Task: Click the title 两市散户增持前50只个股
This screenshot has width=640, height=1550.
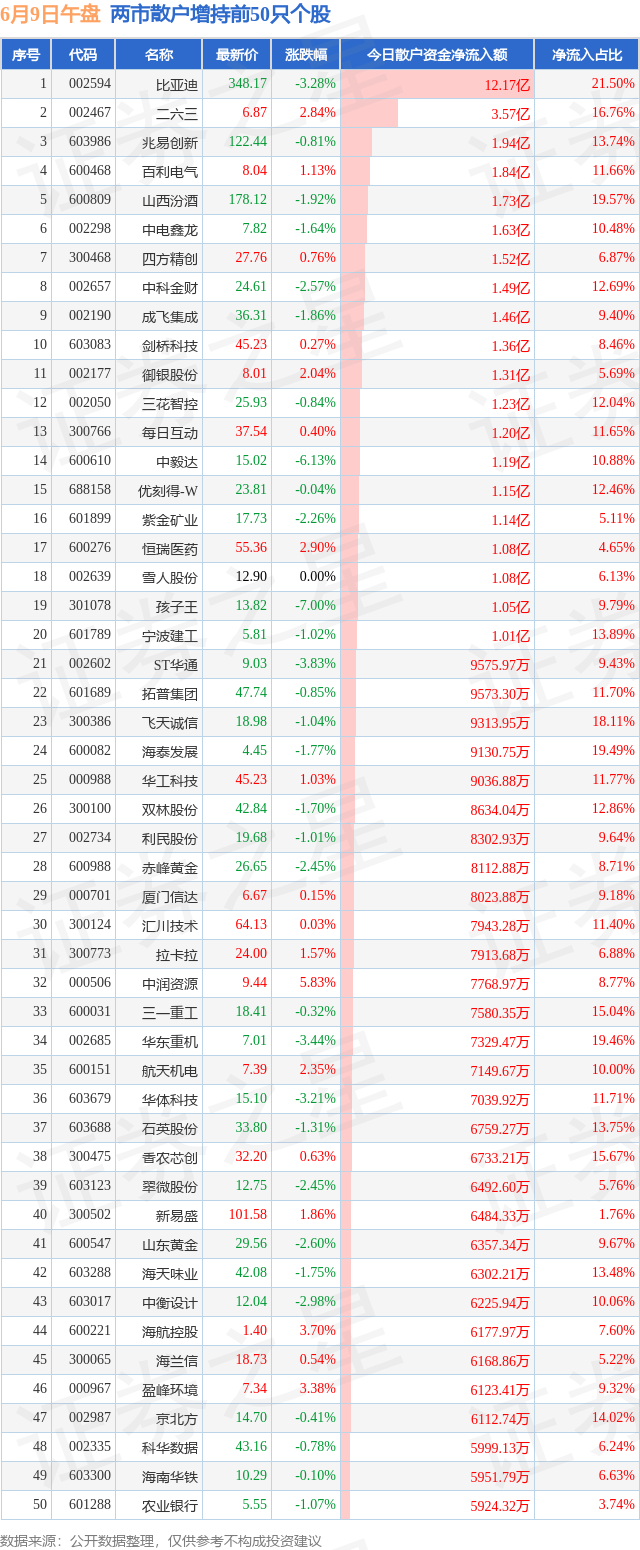Action: click(220, 14)
